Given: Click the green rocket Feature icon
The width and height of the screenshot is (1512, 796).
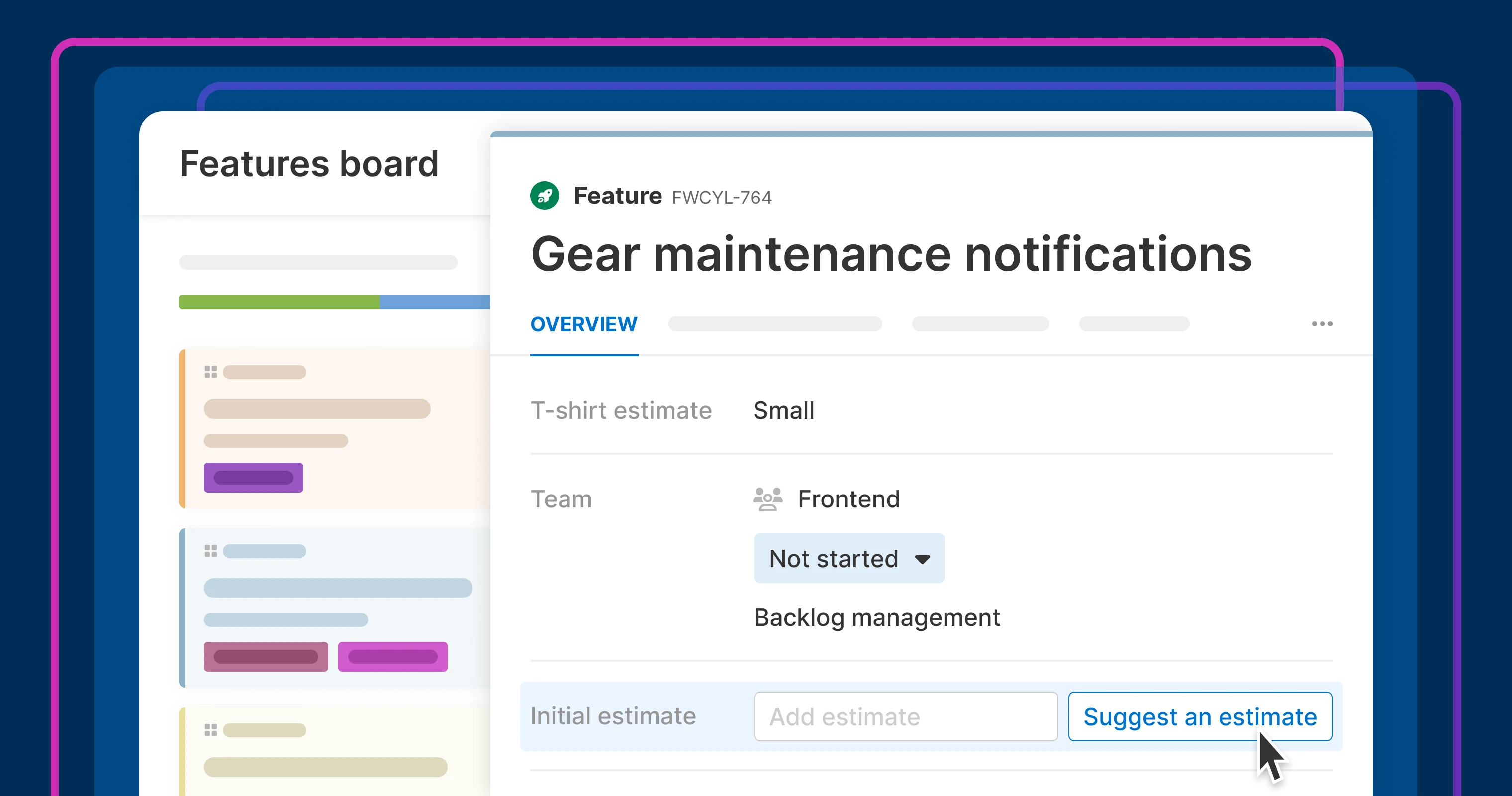Looking at the screenshot, I should [544, 196].
